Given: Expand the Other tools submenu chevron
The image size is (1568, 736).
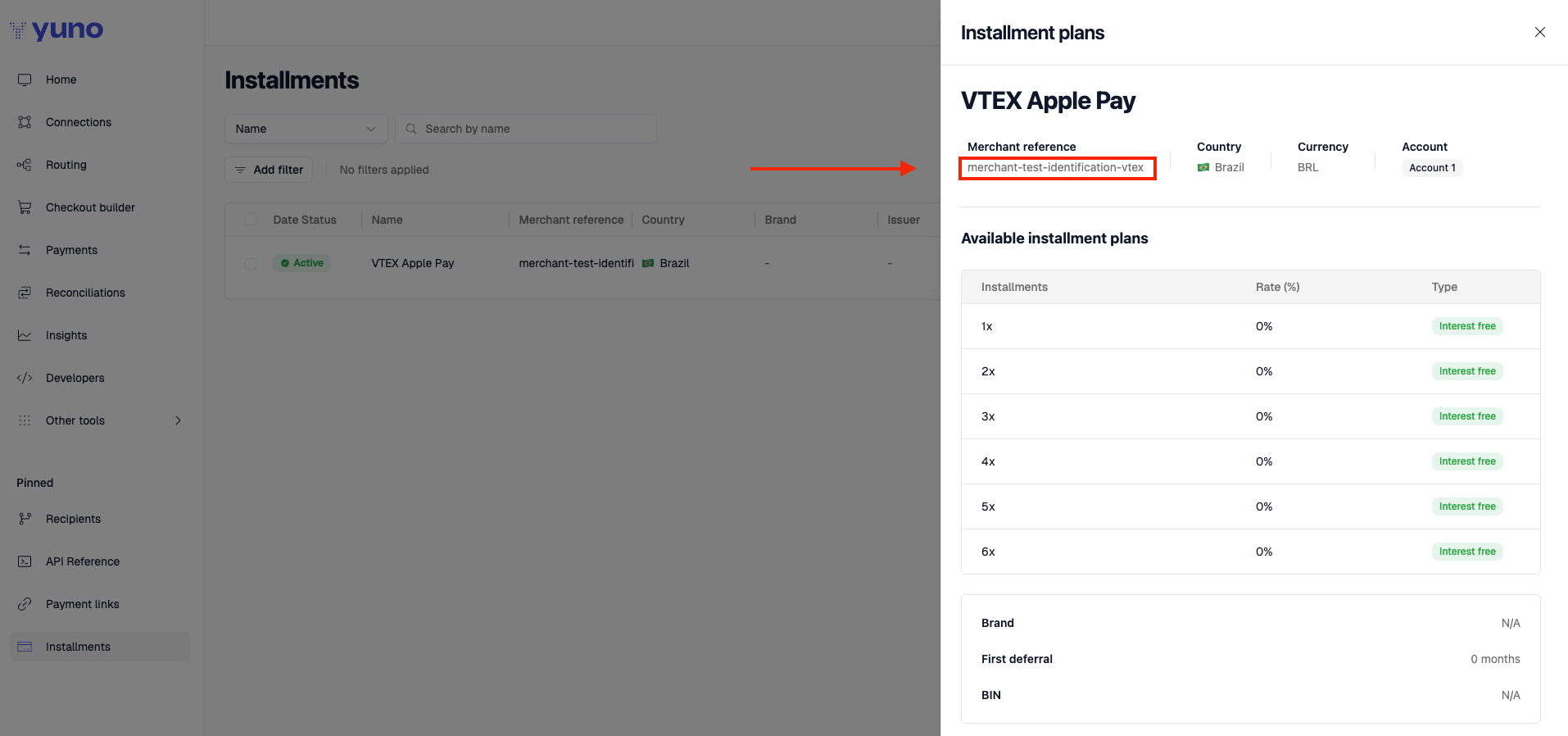Looking at the screenshot, I should 178,420.
